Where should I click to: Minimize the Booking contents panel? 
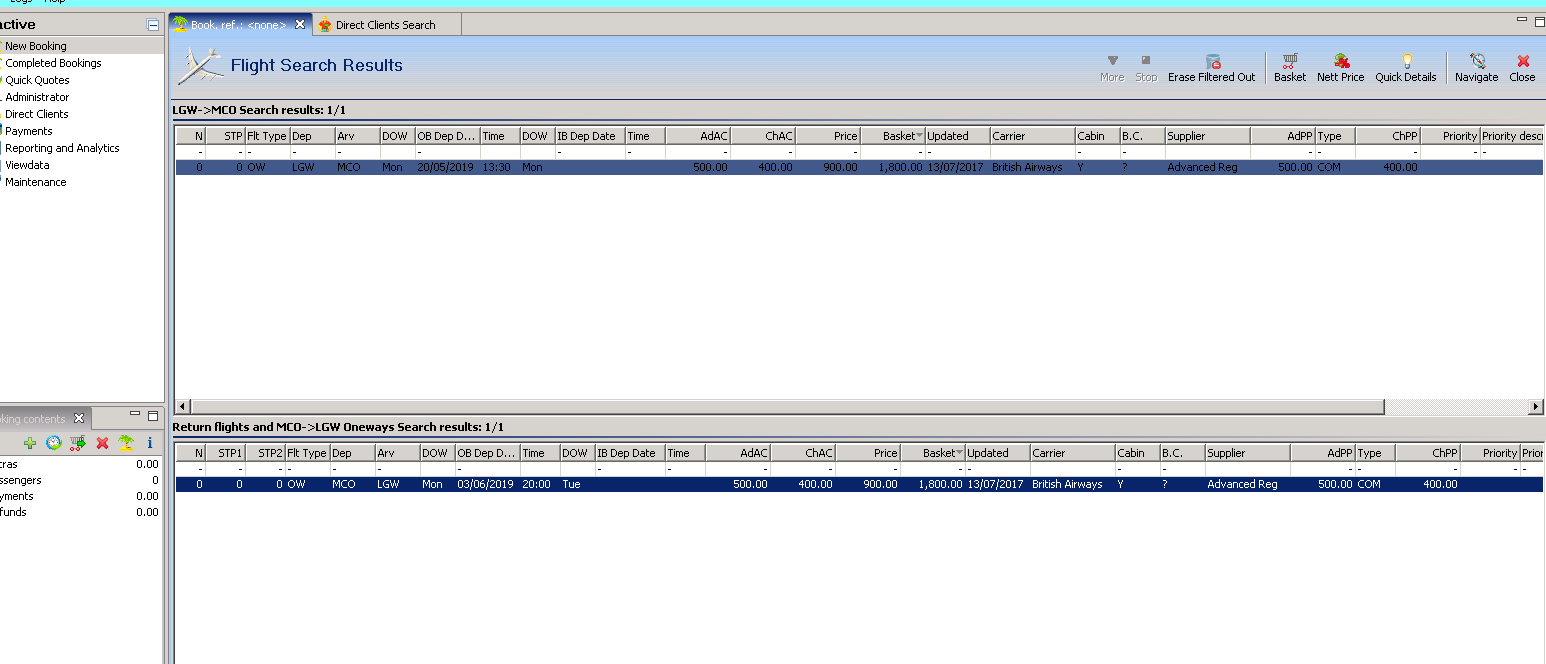(135, 415)
